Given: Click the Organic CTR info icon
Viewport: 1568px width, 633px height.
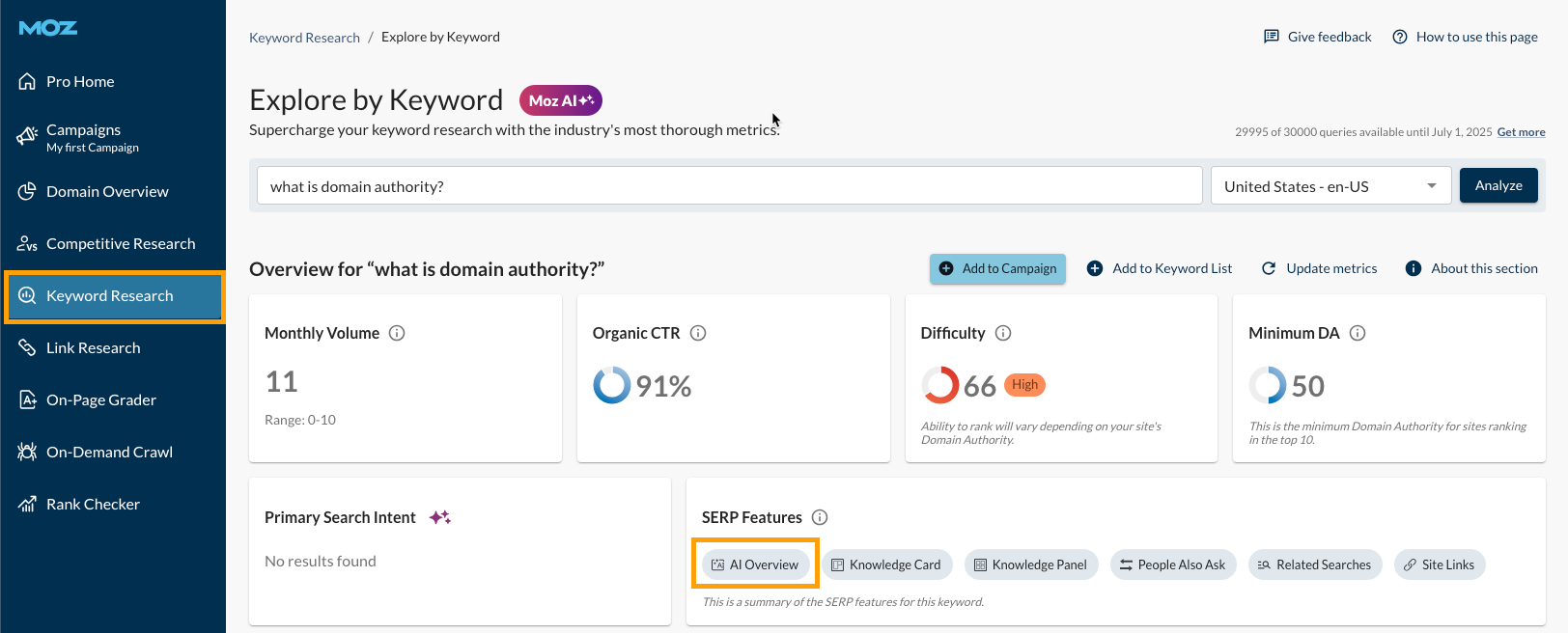Looking at the screenshot, I should click(698, 333).
